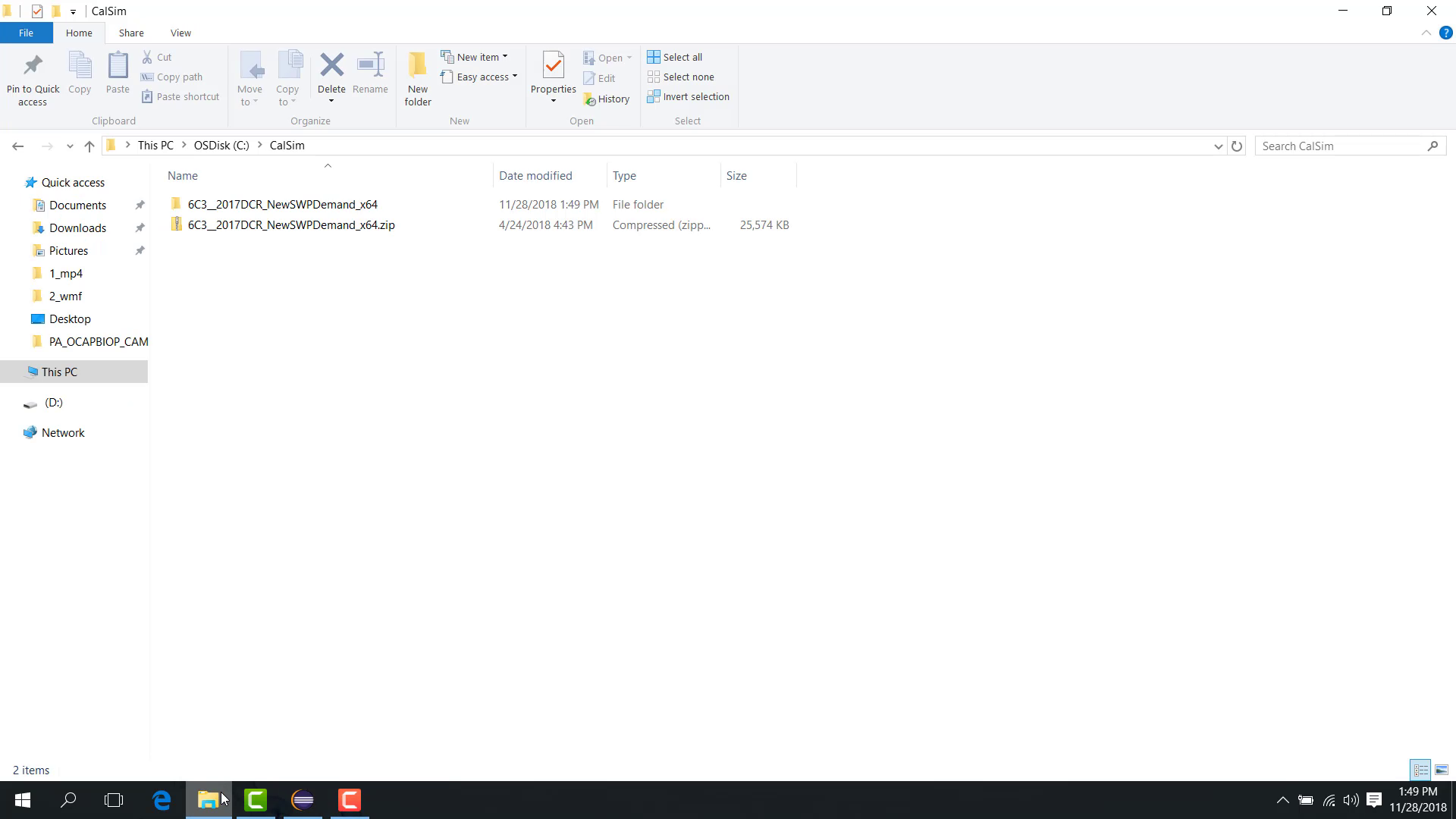Click Select all

[675, 57]
